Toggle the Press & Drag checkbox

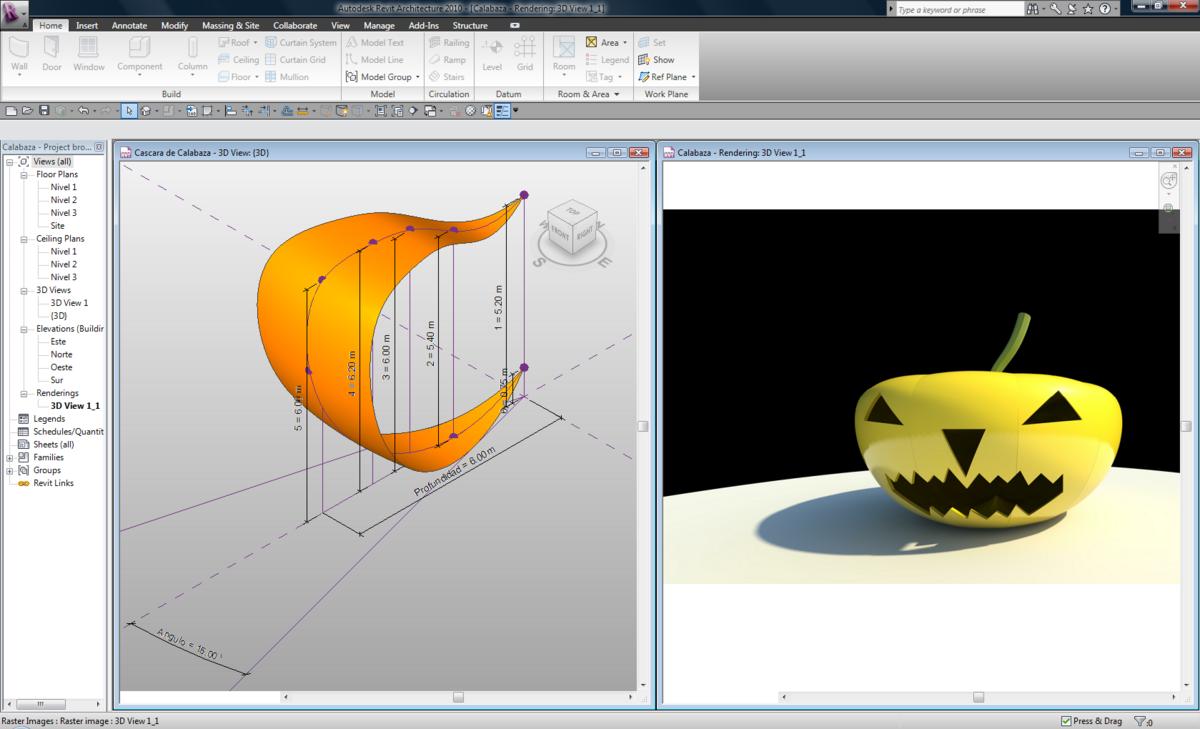click(1066, 721)
